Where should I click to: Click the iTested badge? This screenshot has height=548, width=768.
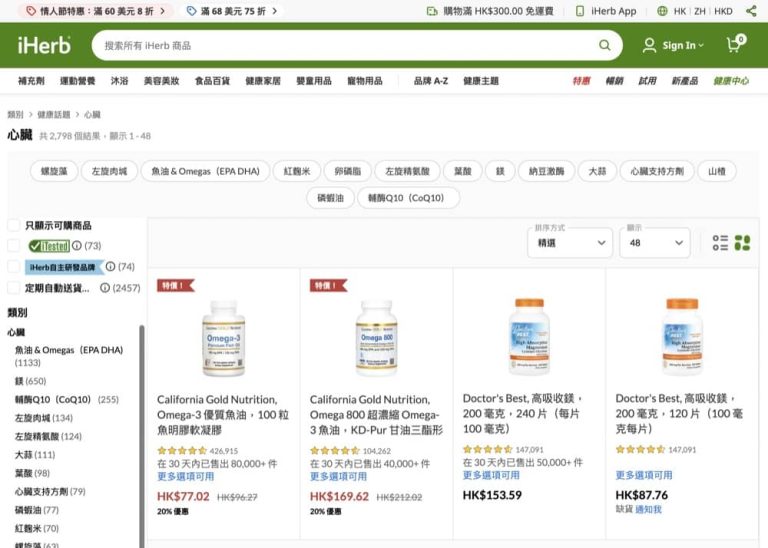tap(49, 245)
